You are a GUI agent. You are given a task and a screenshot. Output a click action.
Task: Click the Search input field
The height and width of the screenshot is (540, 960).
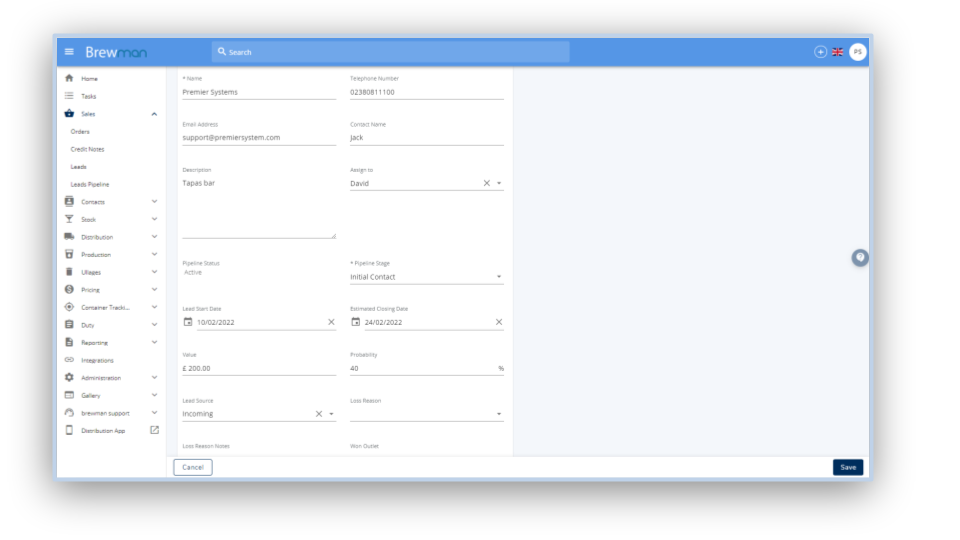(x=391, y=52)
